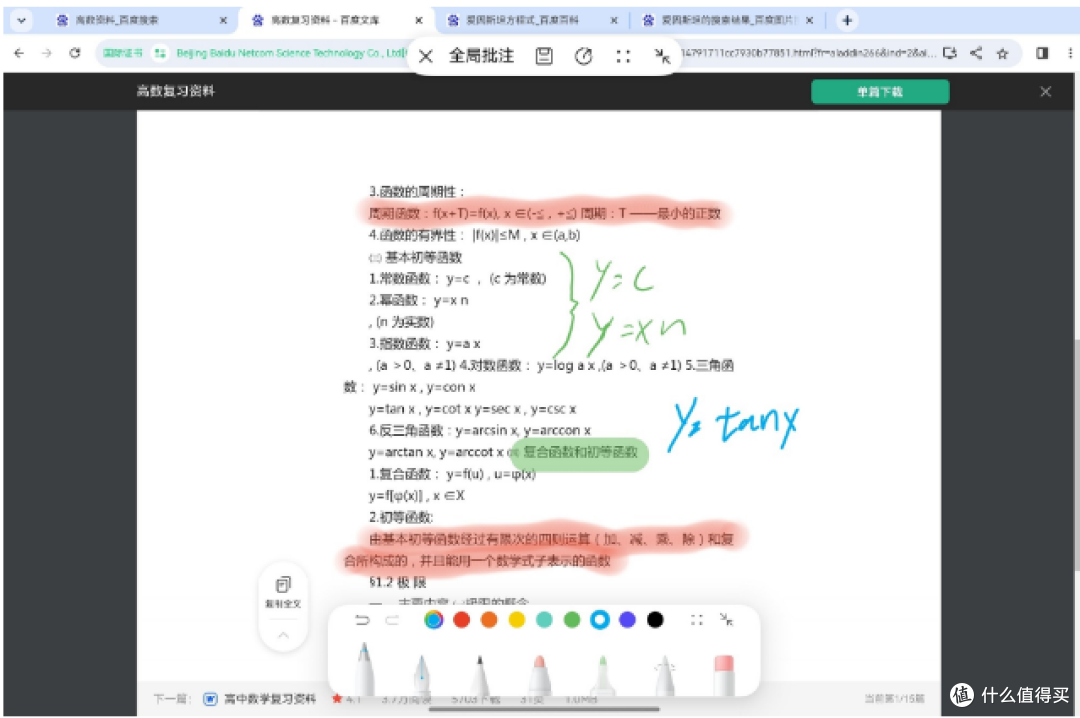Close the 全局批注 annotation bar
The width and height of the screenshot is (1080, 718).
(x=426, y=57)
